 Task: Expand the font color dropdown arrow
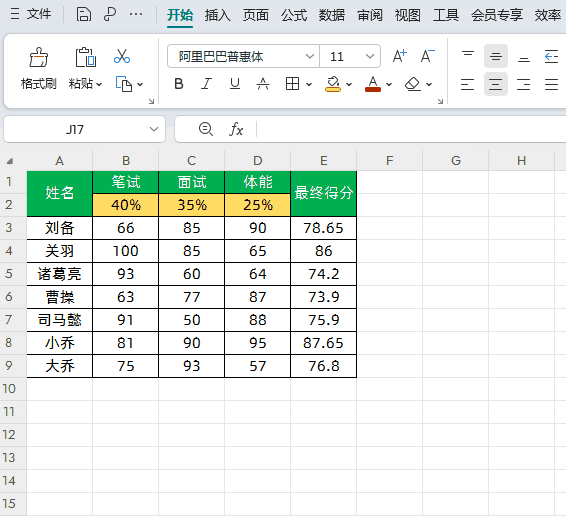(x=389, y=84)
